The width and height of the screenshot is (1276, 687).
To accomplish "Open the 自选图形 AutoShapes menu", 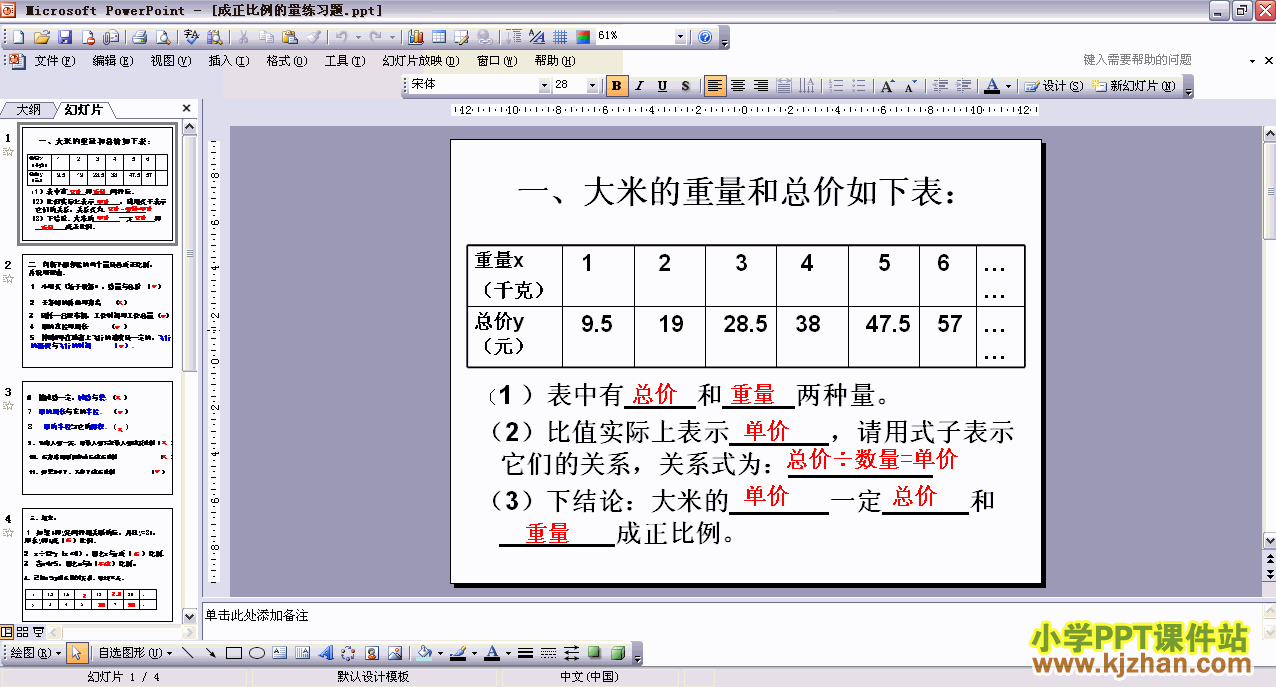I will pos(135,653).
